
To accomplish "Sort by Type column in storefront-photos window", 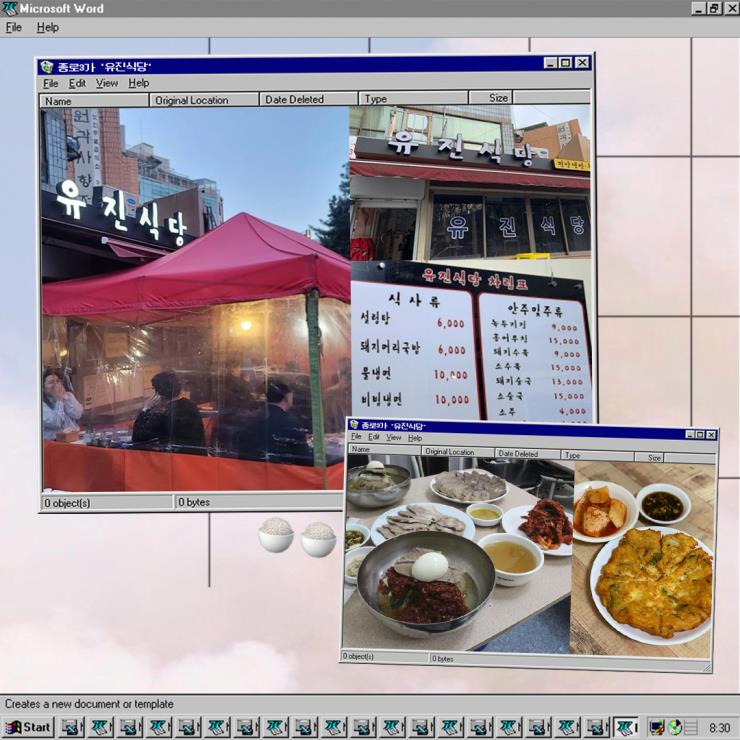I will click(413, 98).
